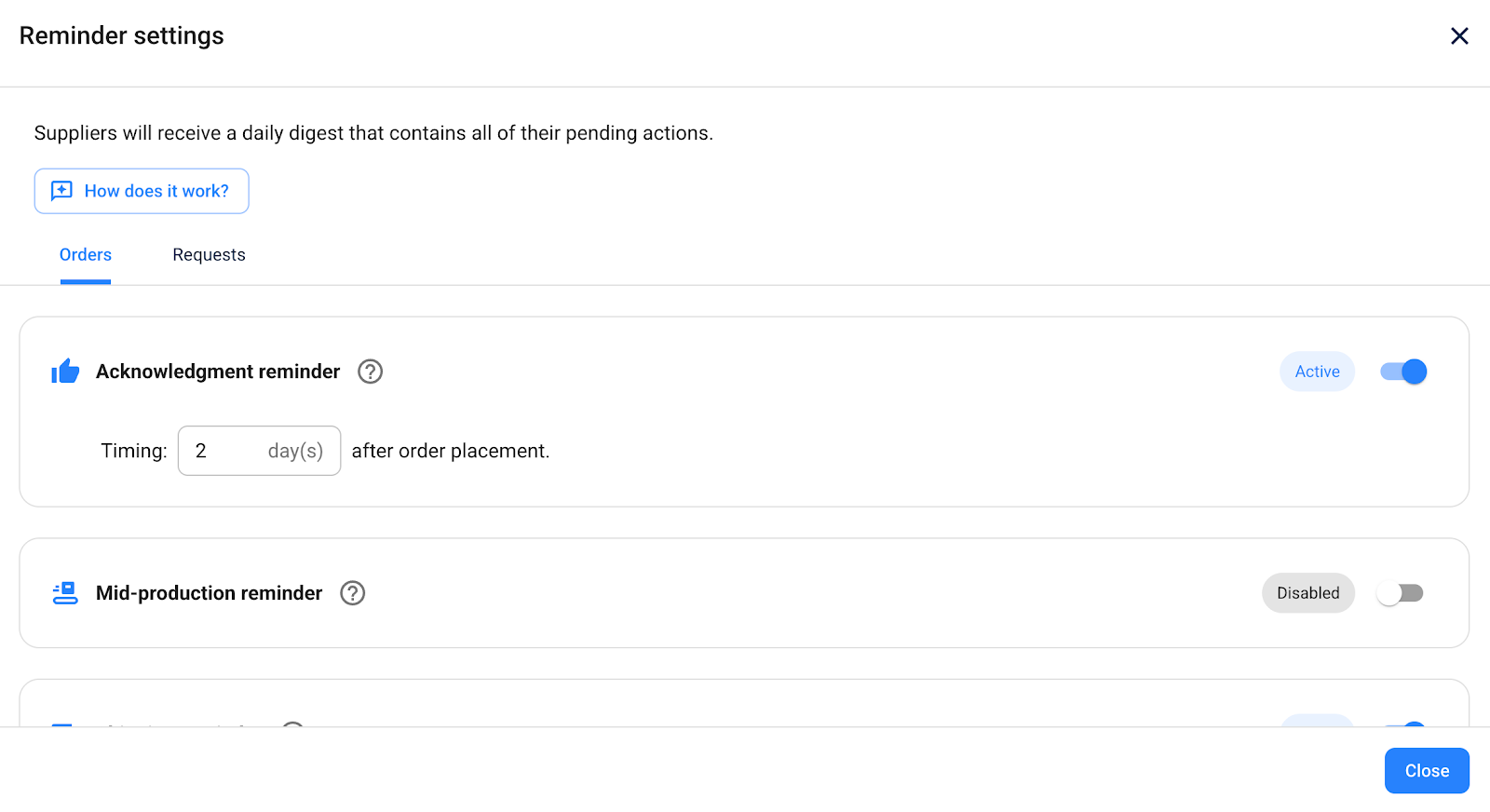Viewport: 1490px width, 812px height.
Task: Open help tooltip for Mid-production reminder
Action: pos(352,593)
